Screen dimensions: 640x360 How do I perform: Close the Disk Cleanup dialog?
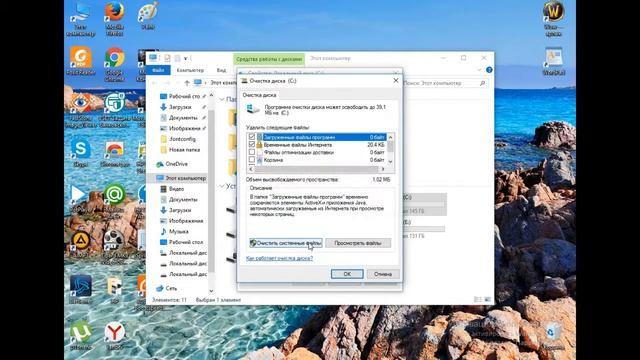(396, 81)
